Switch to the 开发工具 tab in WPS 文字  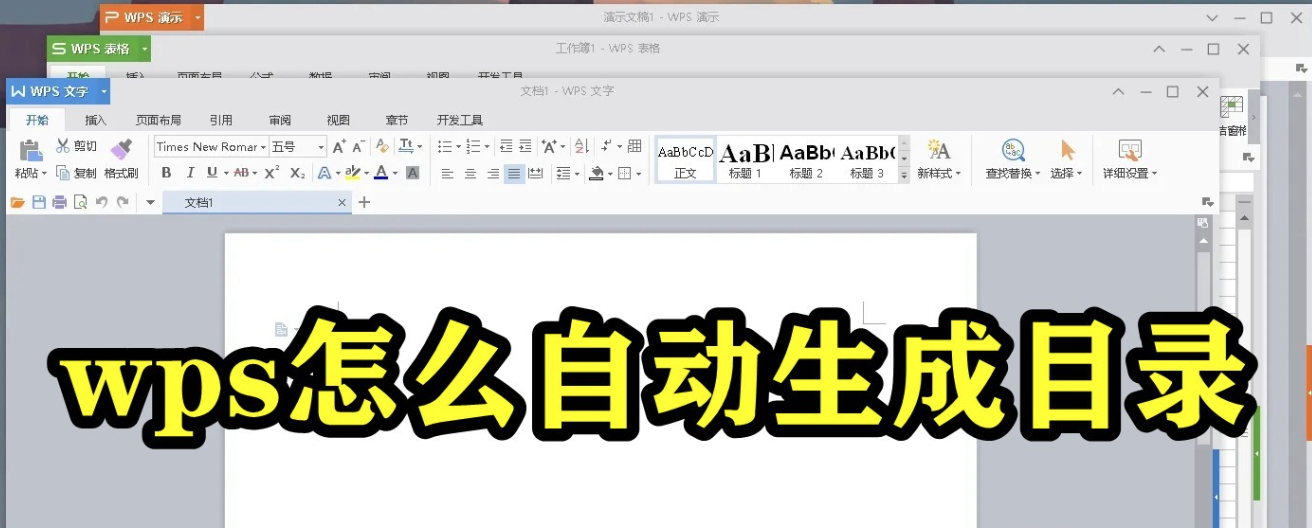coord(460,120)
